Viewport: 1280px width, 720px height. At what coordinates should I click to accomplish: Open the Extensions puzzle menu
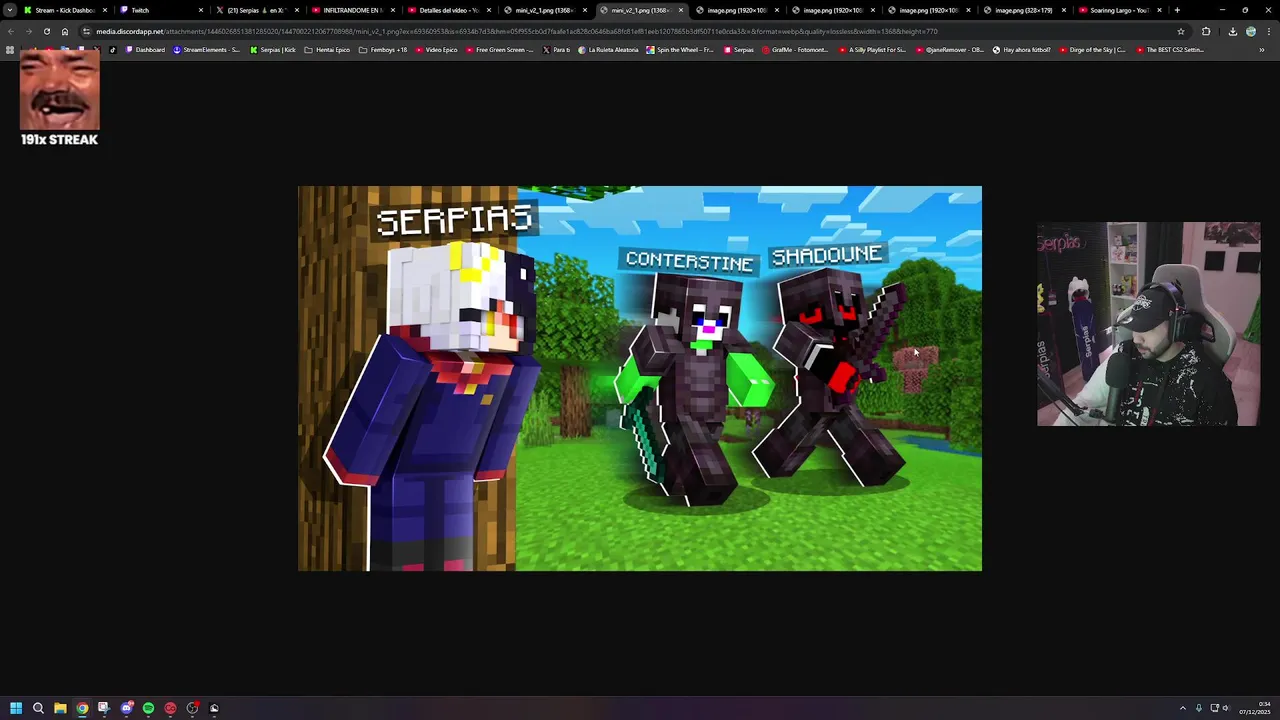1206,31
